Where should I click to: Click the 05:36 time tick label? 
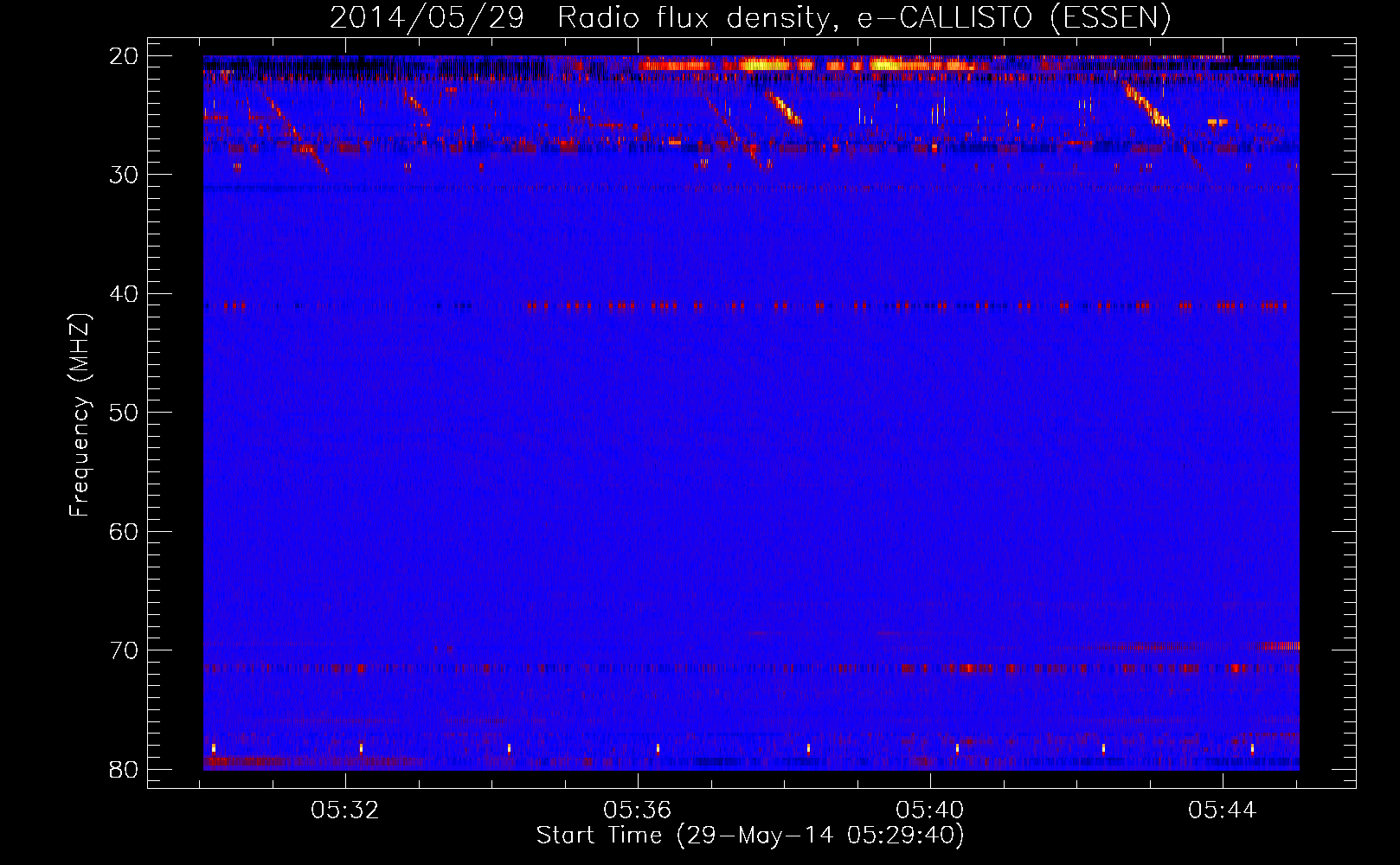click(x=638, y=811)
